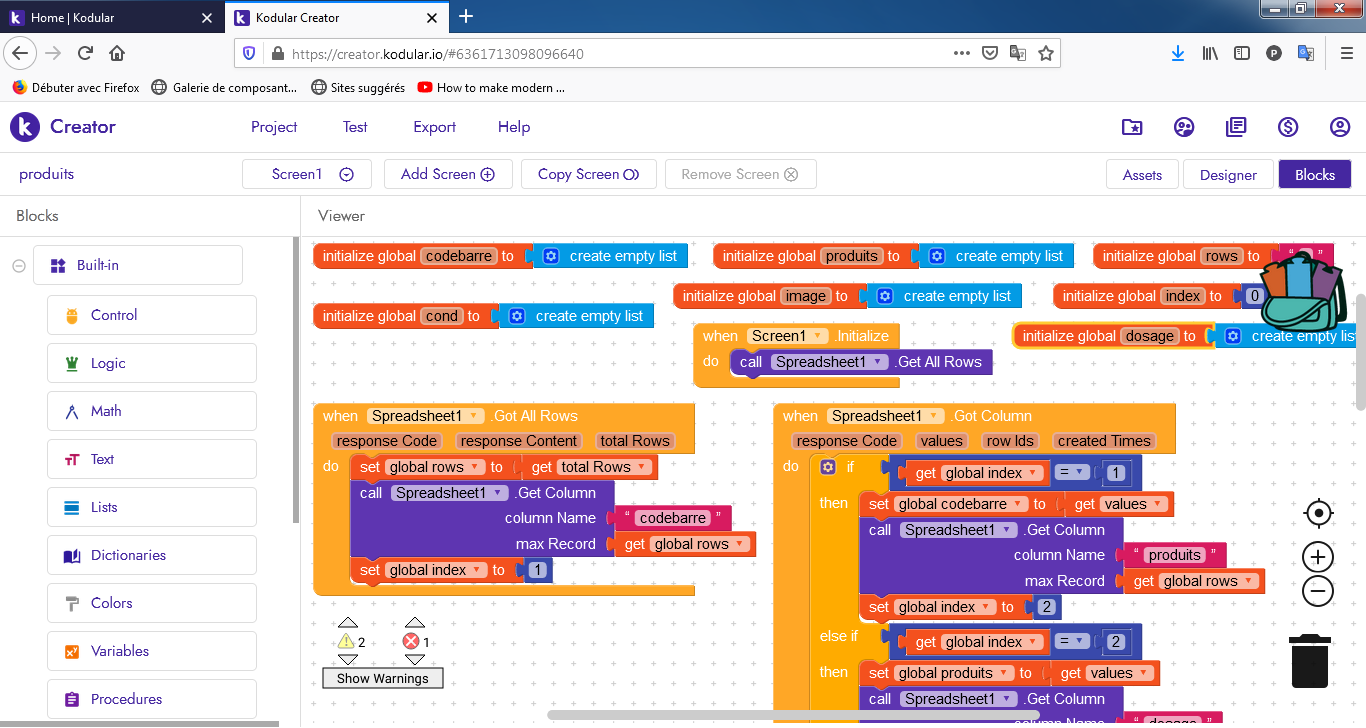Open the account profile icon
This screenshot has height=728, width=1366.
tap(1340, 127)
